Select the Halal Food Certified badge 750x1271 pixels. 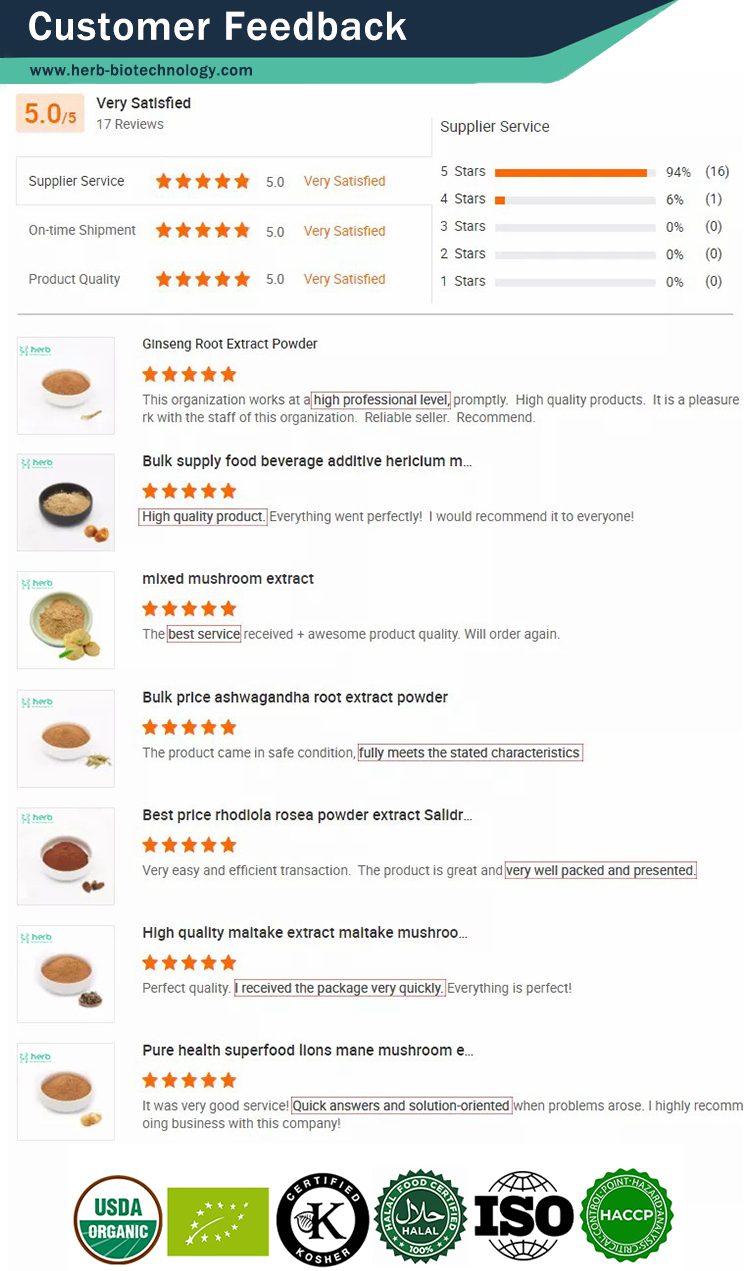tap(420, 1220)
